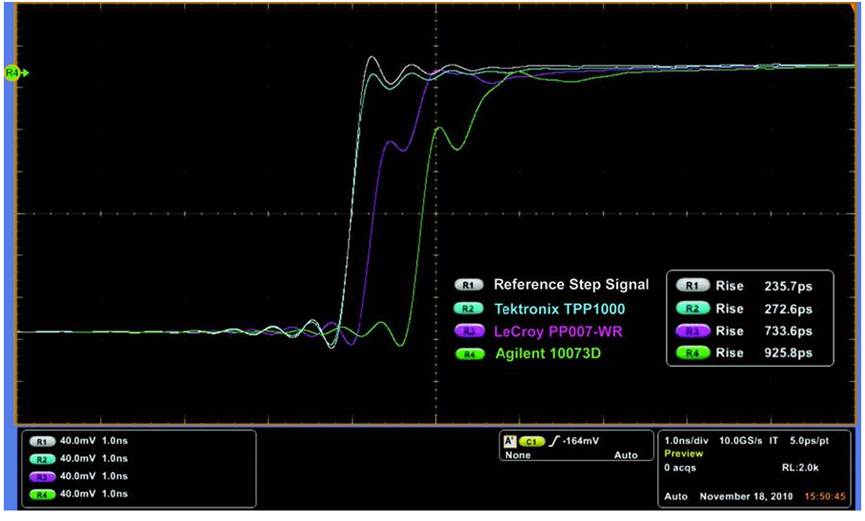Click the R4 waveform handle on left edge
This screenshot has width=865, height=521.
tap(13, 73)
